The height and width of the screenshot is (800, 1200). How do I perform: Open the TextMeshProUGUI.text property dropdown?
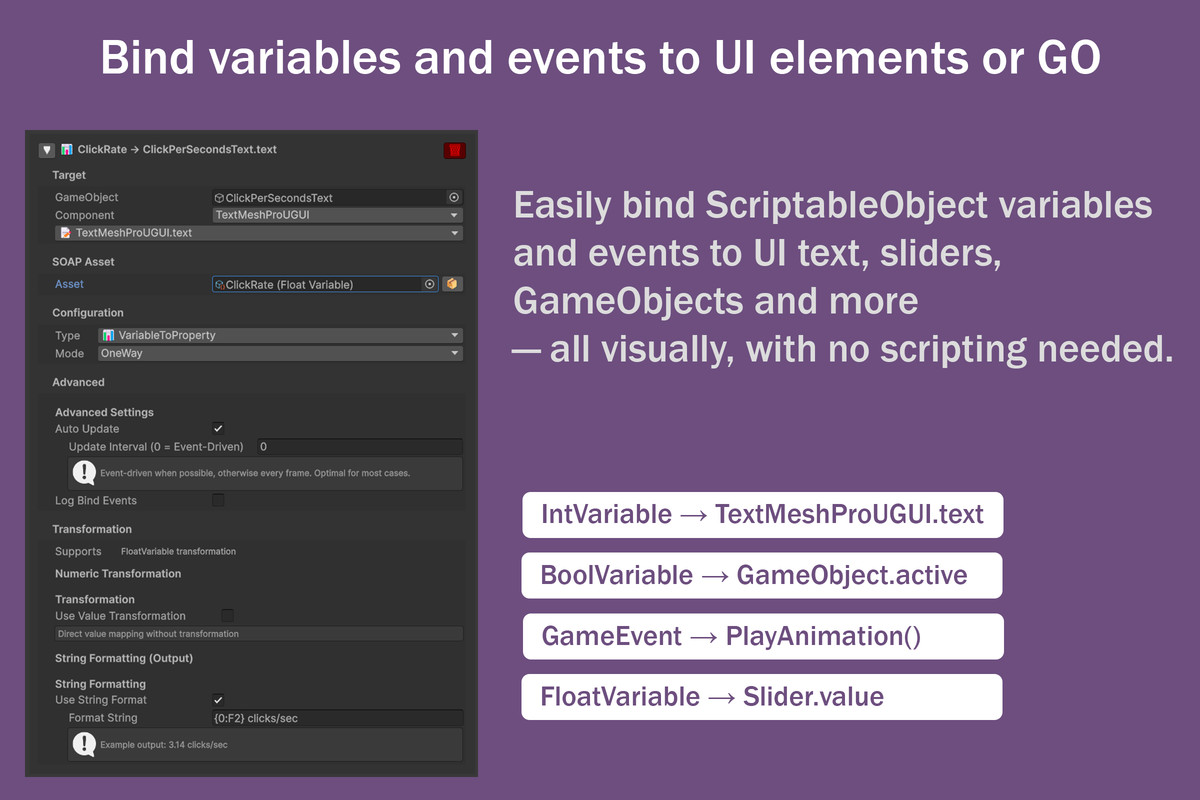pyautogui.click(x=258, y=233)
